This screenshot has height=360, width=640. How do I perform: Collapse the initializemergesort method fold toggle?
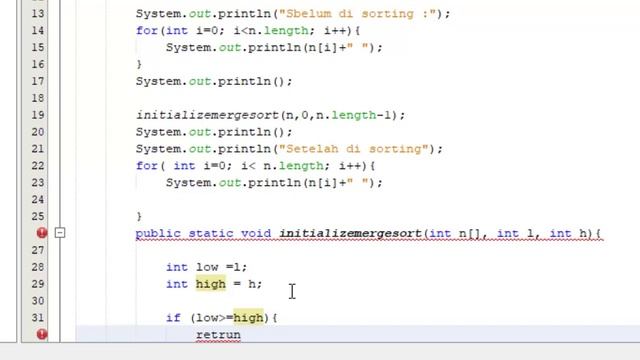(60, 233)
